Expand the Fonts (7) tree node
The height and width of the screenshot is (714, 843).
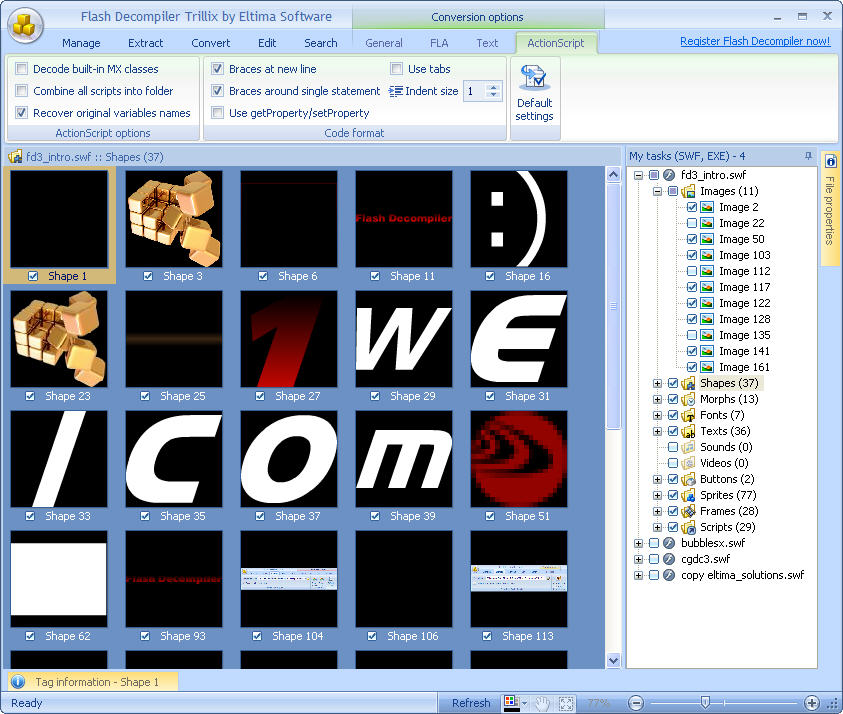tap(657, 416)
